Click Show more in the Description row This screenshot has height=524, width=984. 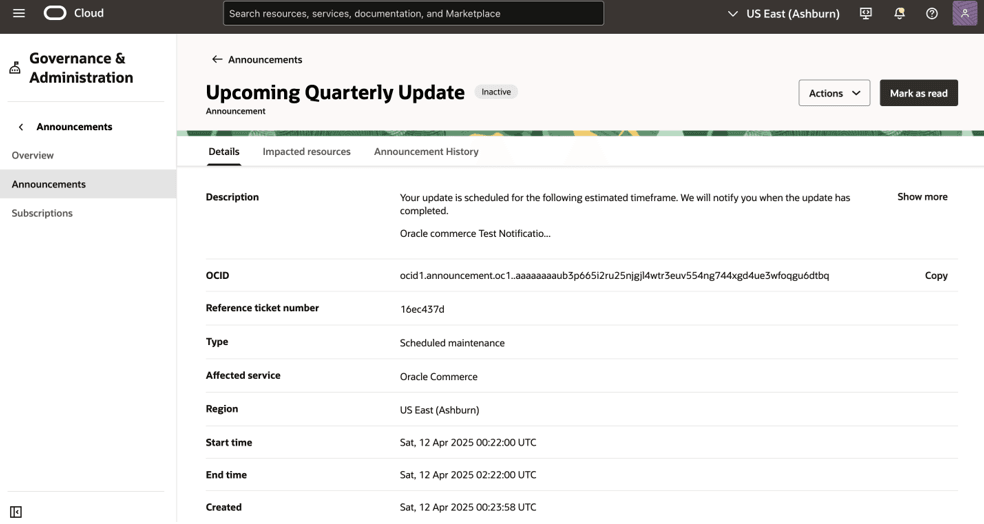click(x=922, y=196)
